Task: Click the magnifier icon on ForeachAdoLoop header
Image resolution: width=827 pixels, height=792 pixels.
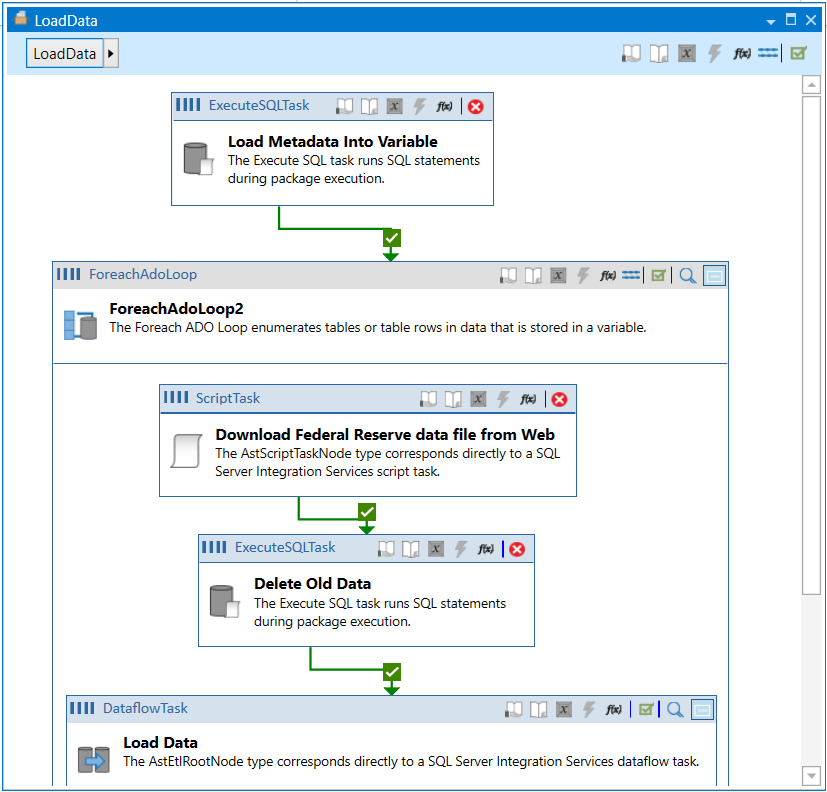Action: click(688, 275)
